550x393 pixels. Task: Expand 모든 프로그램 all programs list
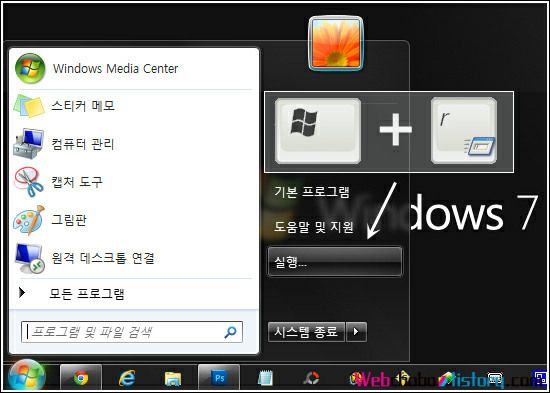133,293
